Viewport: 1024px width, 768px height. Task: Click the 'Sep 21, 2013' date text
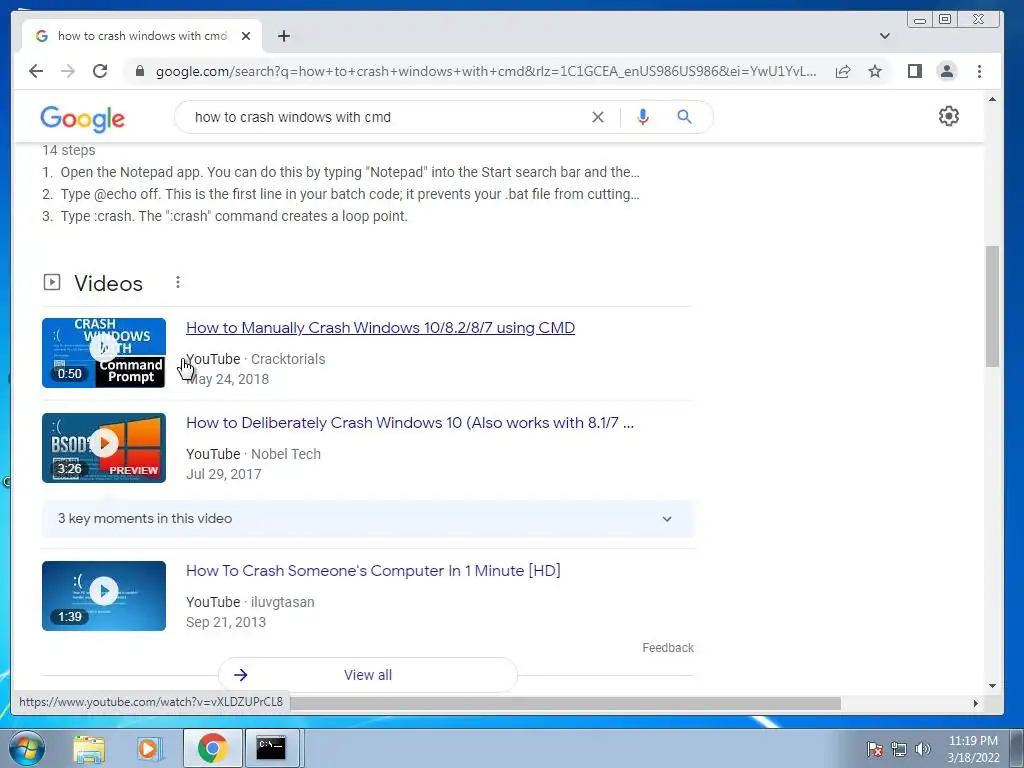(226, 622)
